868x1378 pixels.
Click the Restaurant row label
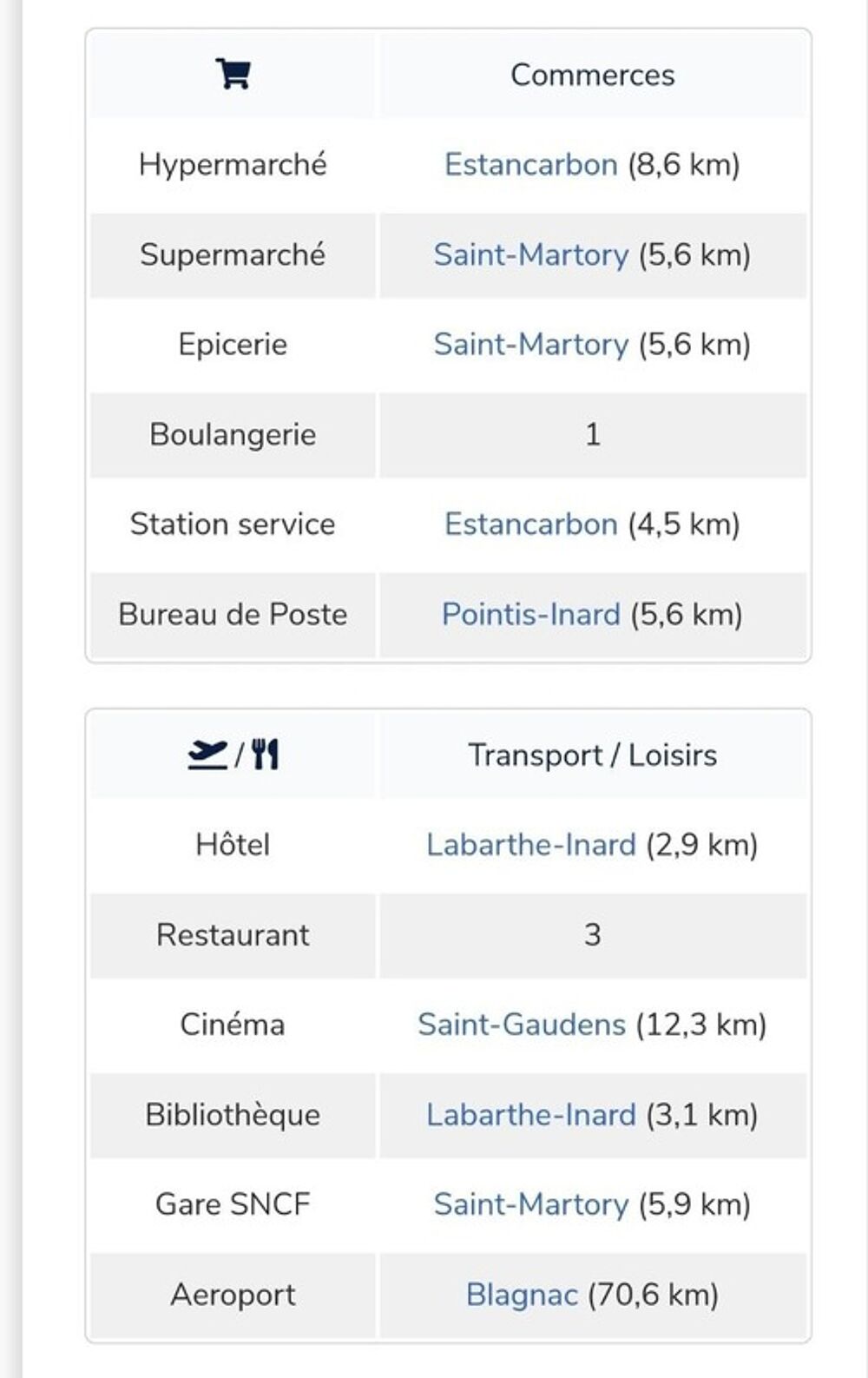coord(233,934)
